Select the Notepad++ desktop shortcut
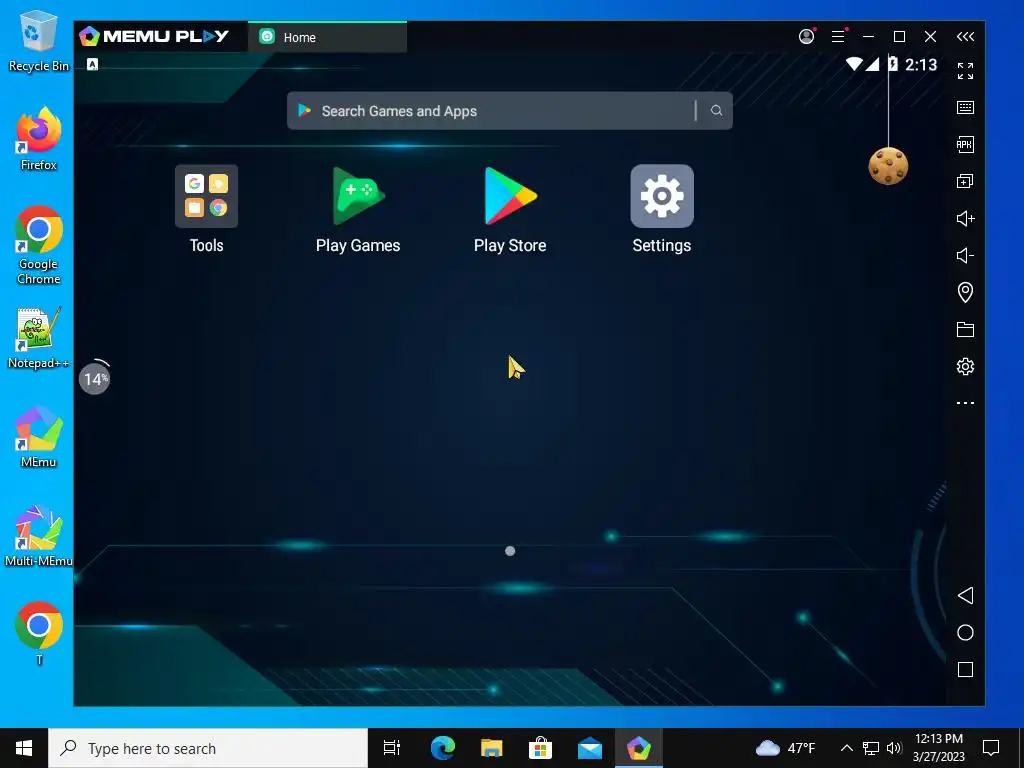The image size is (1024, 768). [x=39, y=338]
